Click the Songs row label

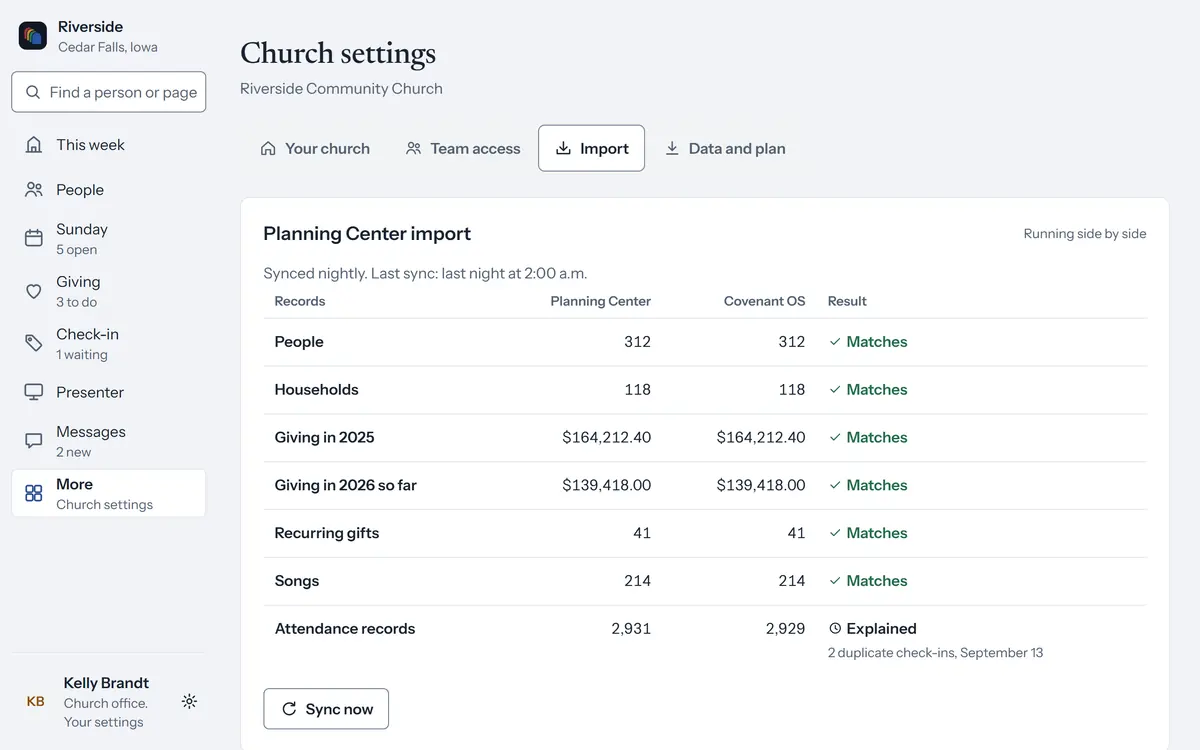point(297,581)
